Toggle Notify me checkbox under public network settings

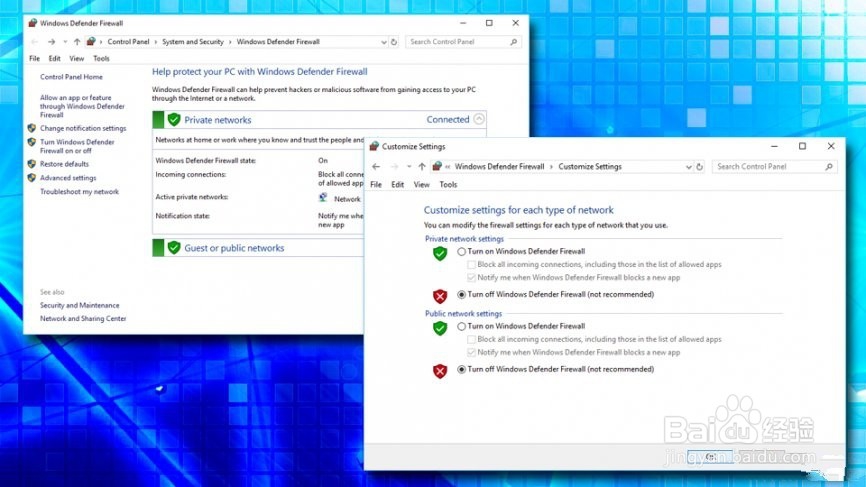coord(471,352)
